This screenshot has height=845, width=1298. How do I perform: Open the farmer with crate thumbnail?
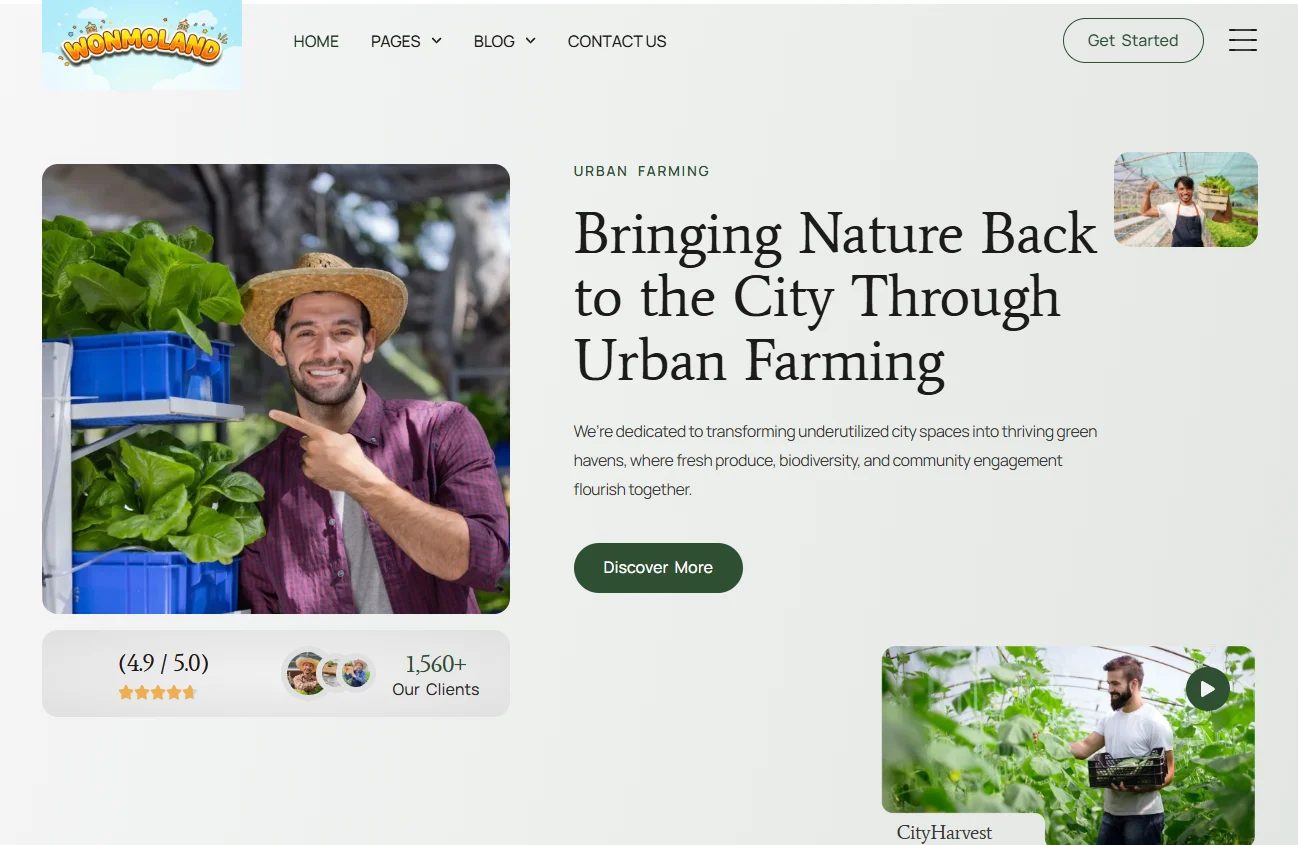[1186, 199]
